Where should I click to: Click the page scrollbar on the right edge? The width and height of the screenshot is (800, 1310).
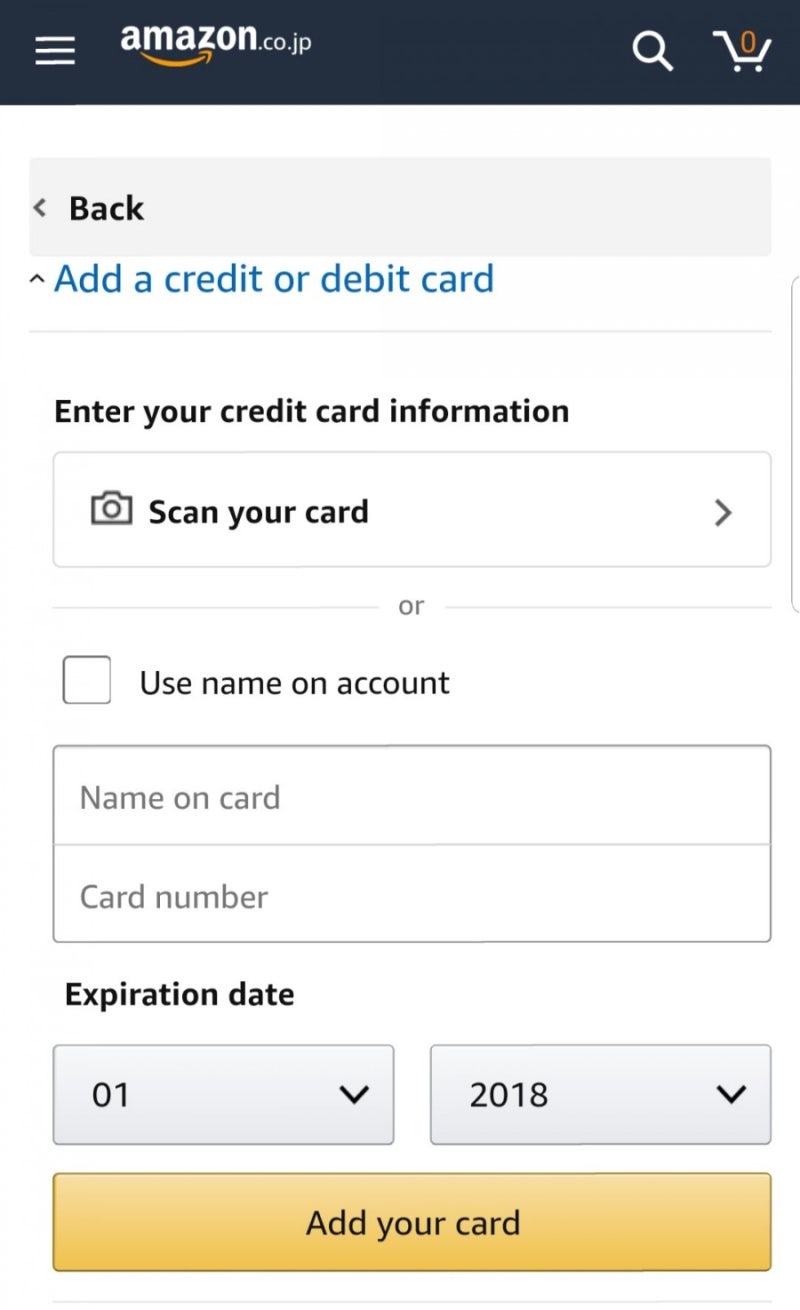point(795,440)
